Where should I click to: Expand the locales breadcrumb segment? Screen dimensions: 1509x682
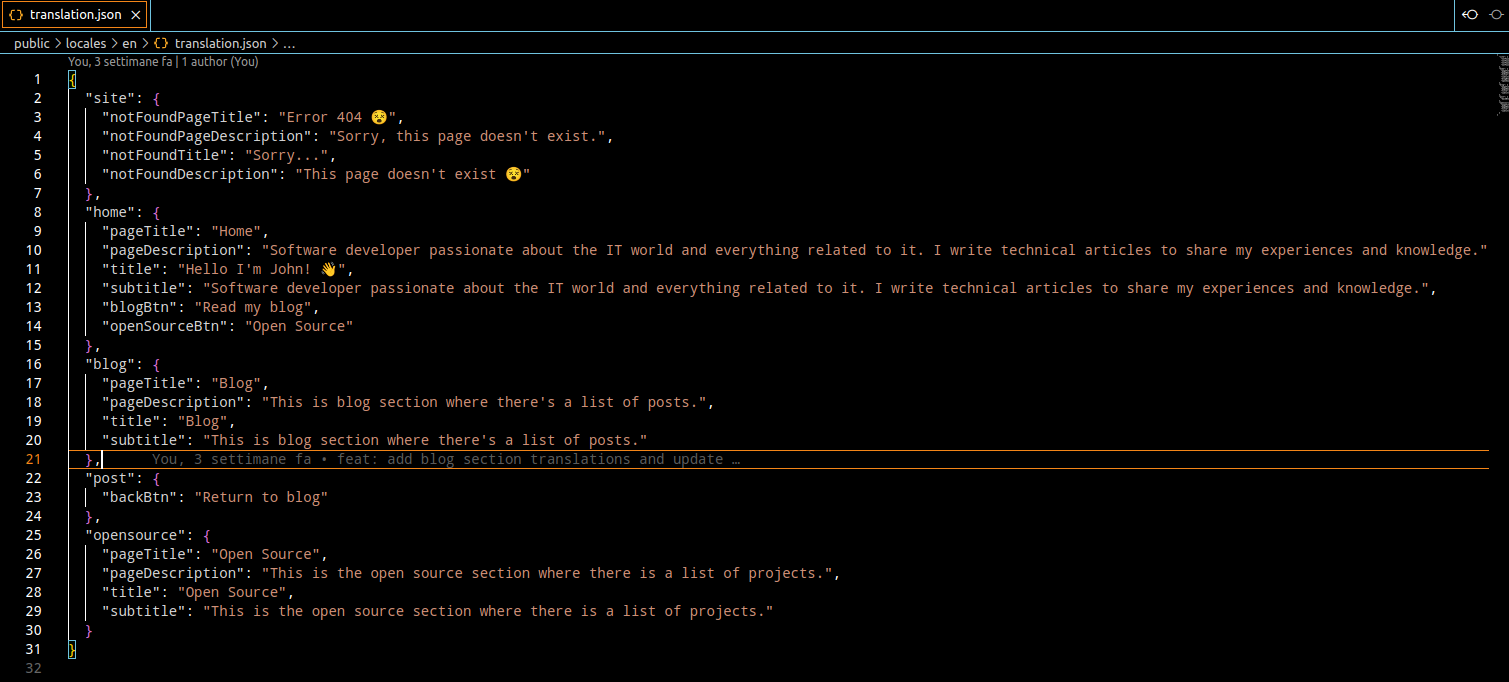point(86,44)
